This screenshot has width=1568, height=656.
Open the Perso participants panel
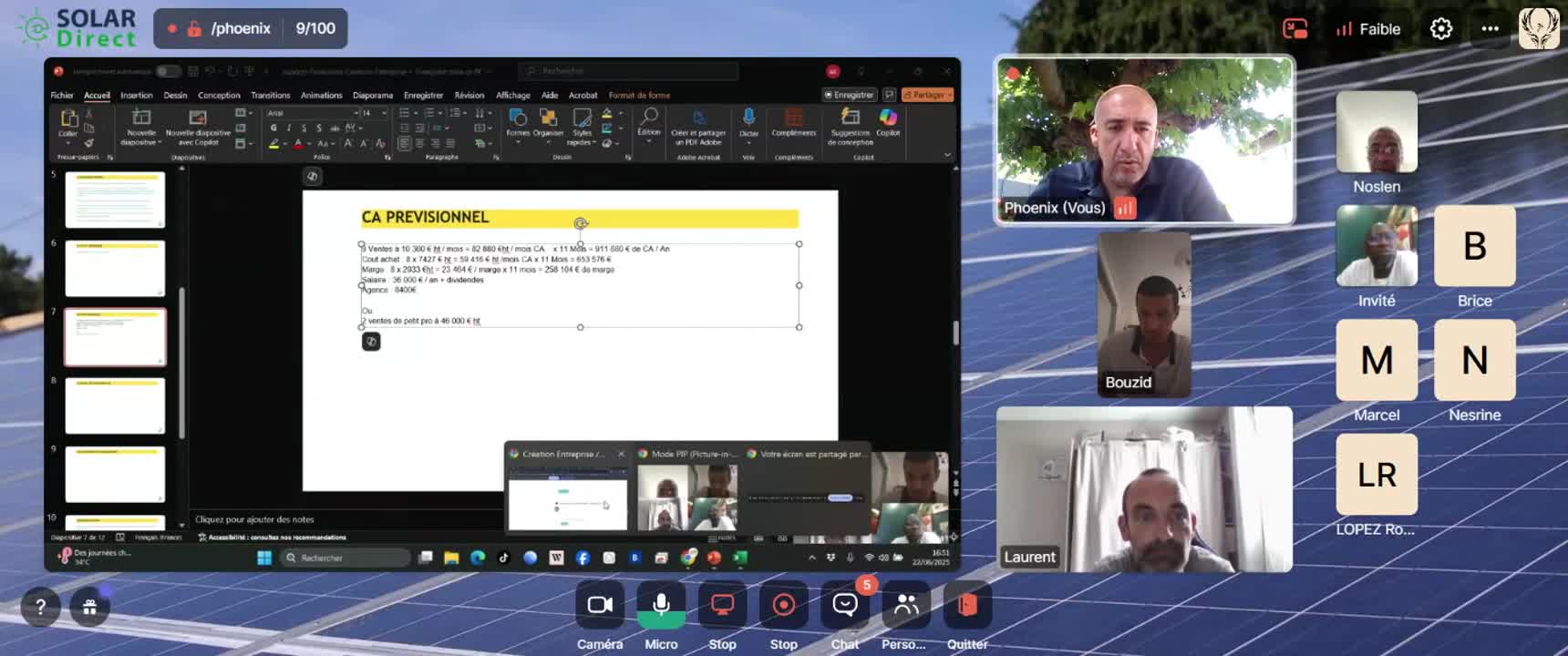[906, 605]
